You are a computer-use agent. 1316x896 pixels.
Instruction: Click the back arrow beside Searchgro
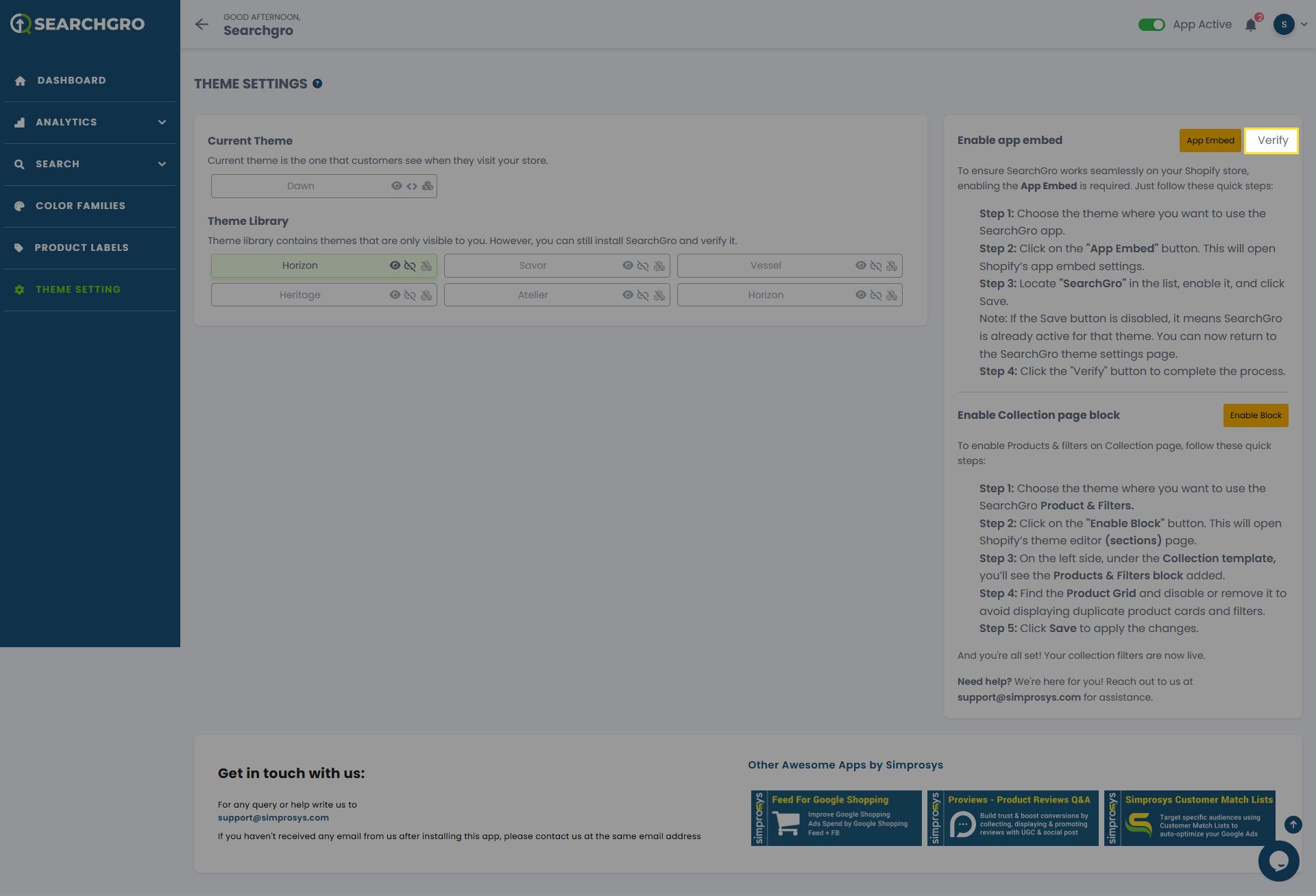tap(202, 25)
